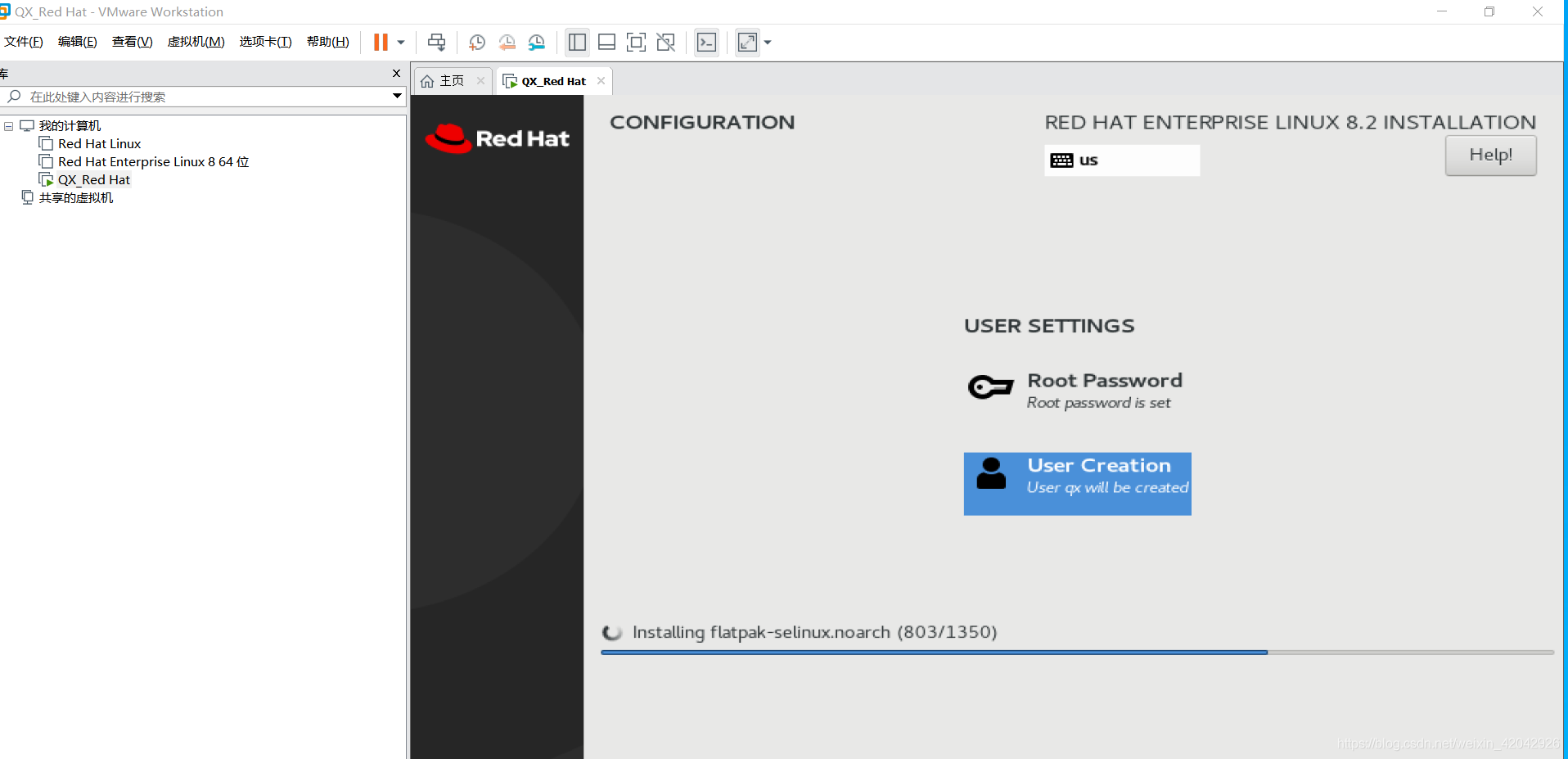Expand the stretch guest dropdown arrow
This screenshot has width=1568, height=759.
(768, 43)
